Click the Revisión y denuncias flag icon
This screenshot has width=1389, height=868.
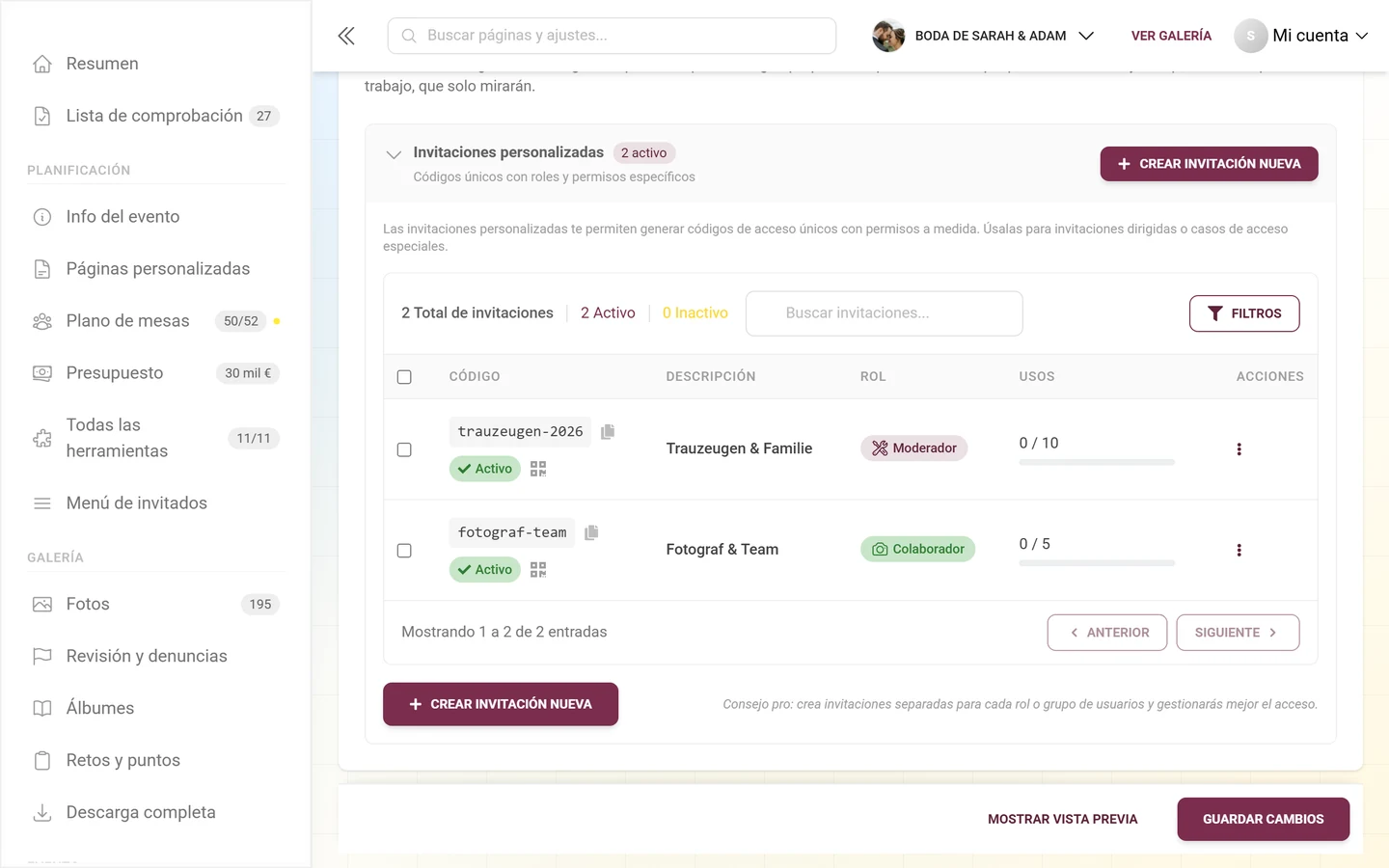42,657
